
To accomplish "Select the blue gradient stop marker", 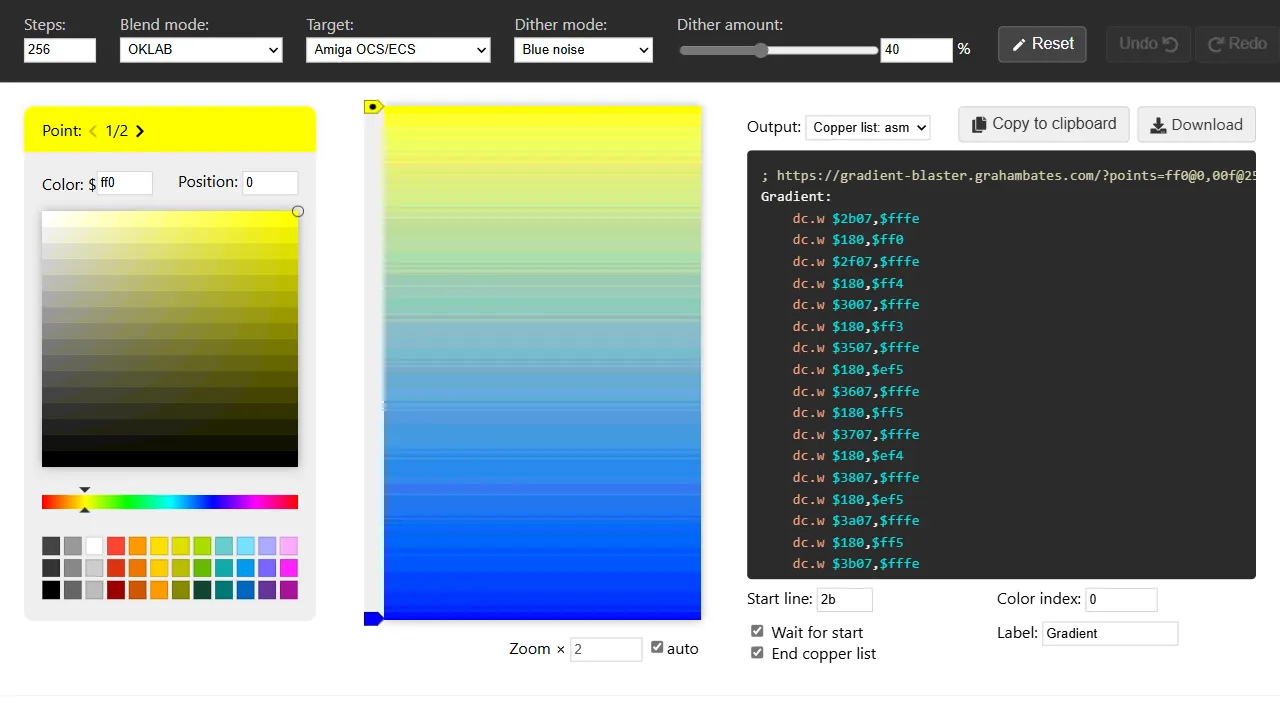I will (x=373, y=619).
